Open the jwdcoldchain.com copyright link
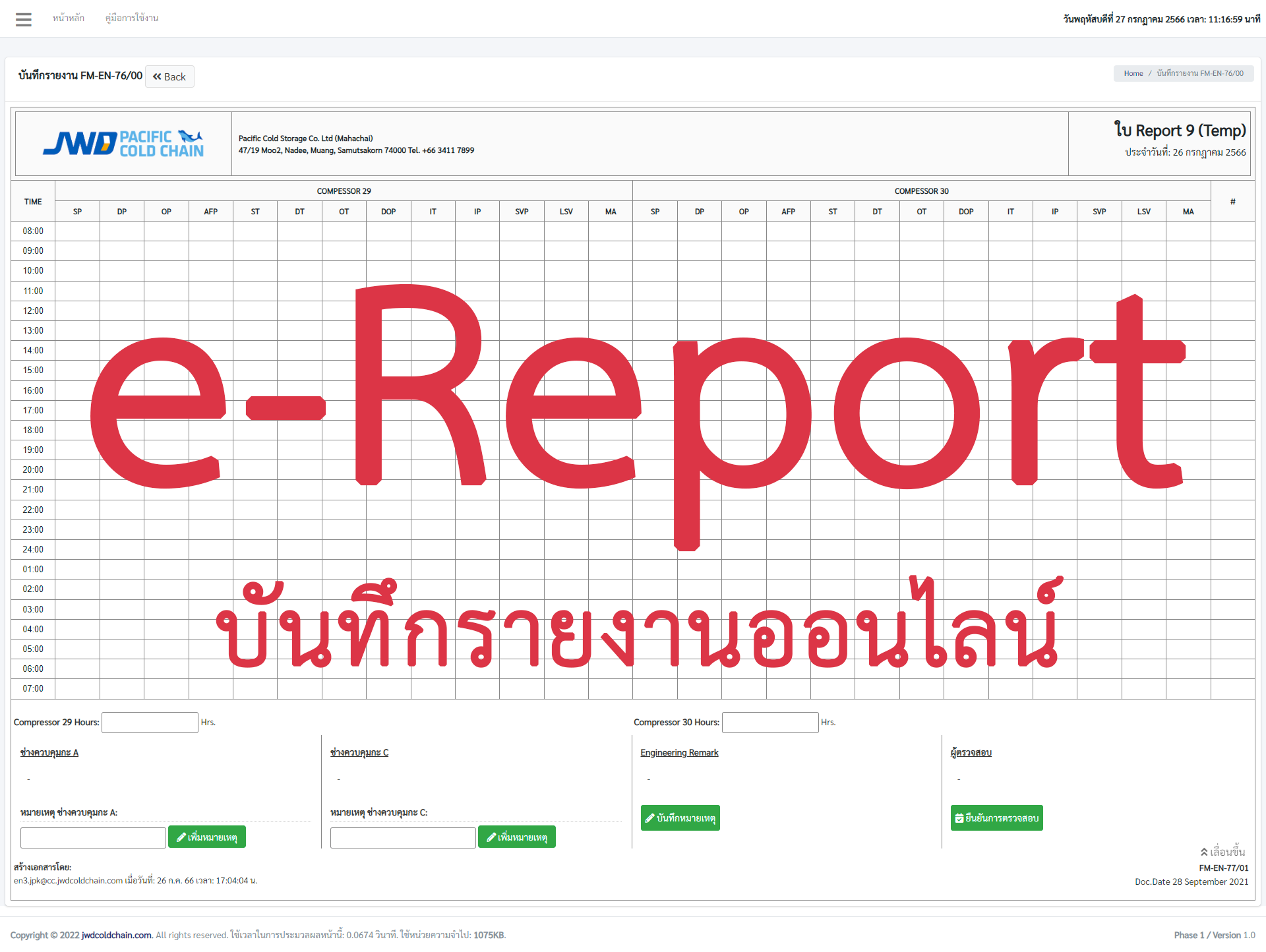 [x=115, y=934]
